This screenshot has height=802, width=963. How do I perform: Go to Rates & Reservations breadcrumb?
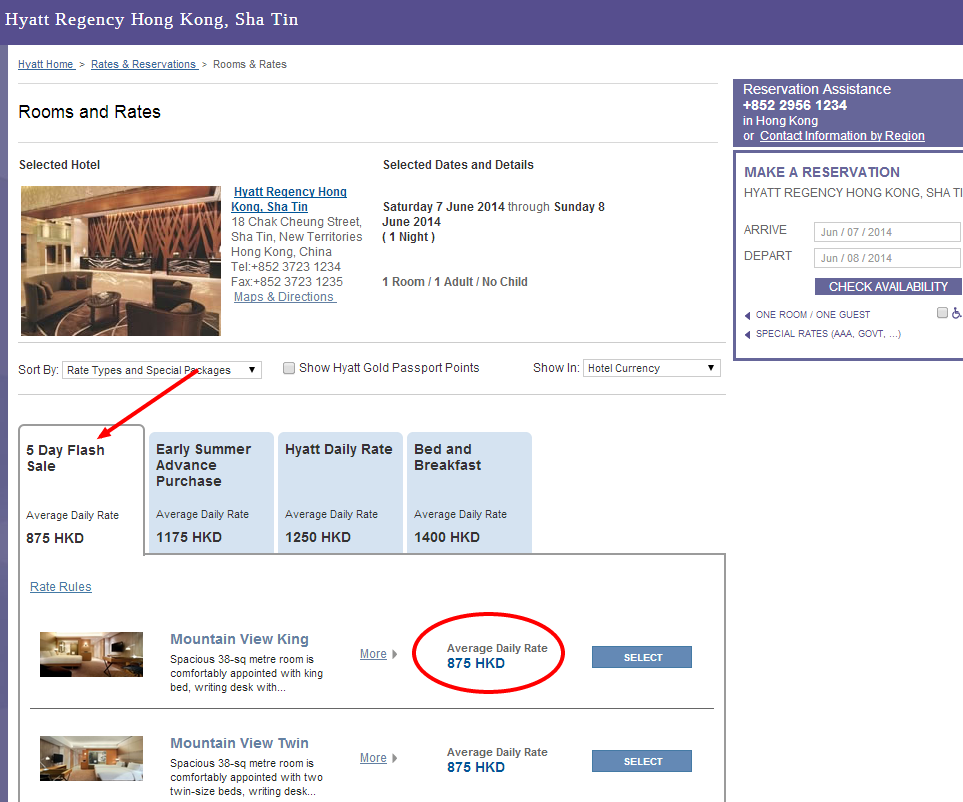coord(145,64)
